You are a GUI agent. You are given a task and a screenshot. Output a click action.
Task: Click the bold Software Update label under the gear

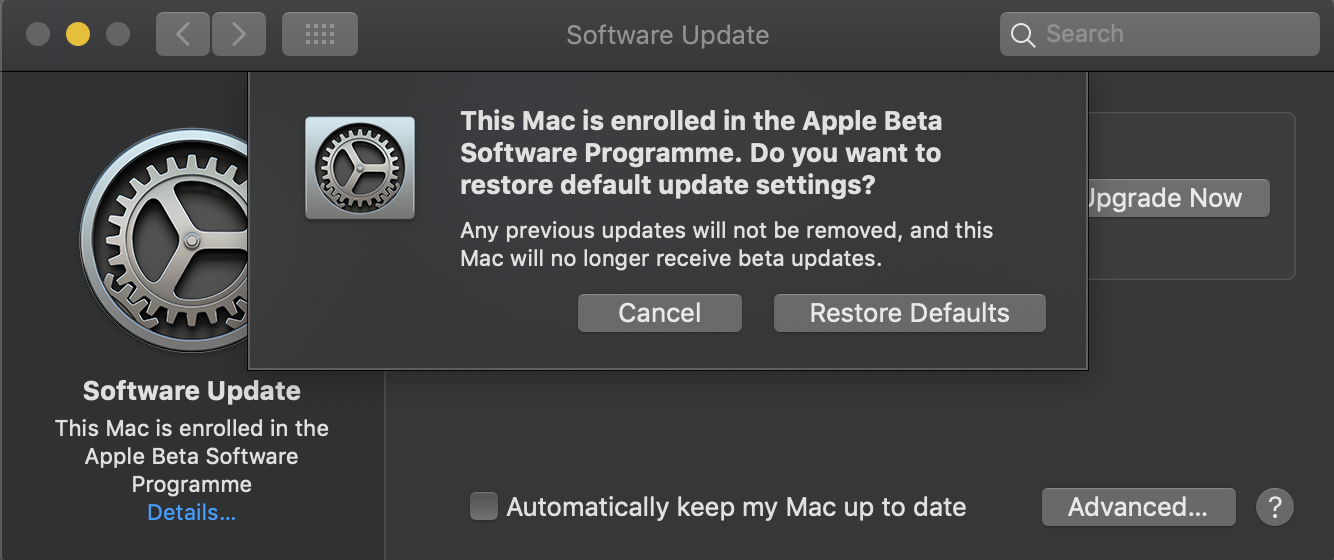point(191,390)
